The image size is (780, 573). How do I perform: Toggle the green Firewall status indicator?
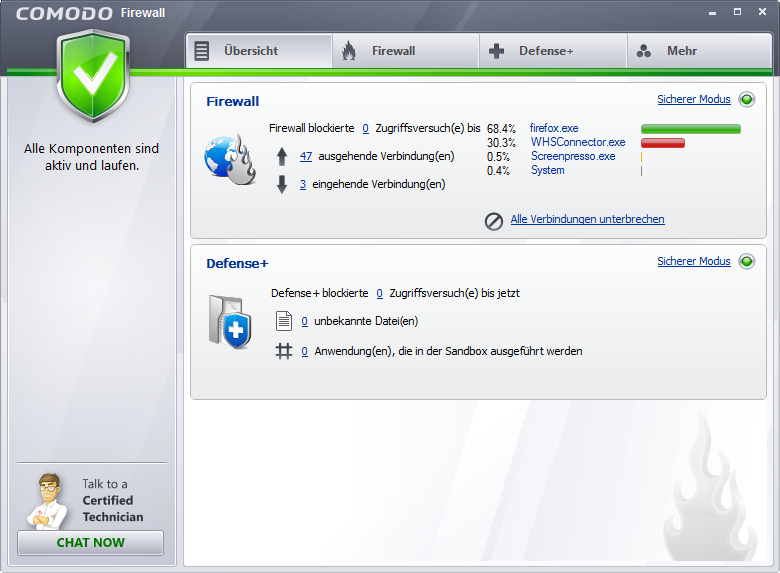(x=747, y=100)
